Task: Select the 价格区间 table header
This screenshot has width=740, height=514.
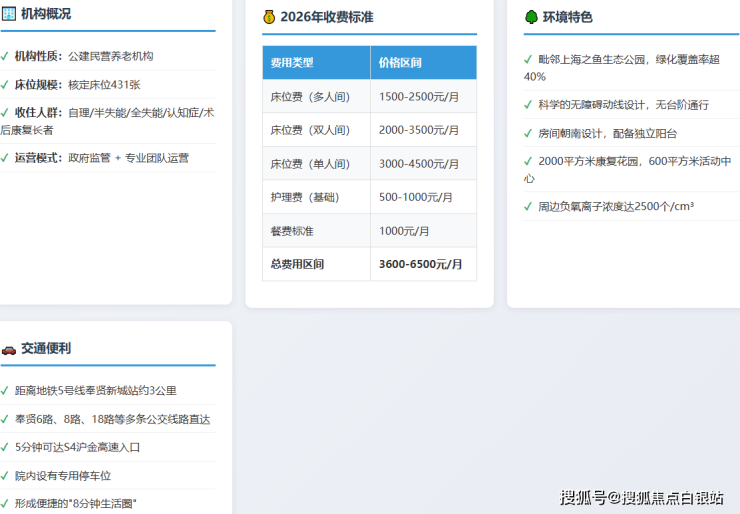Action: (423, 63)
